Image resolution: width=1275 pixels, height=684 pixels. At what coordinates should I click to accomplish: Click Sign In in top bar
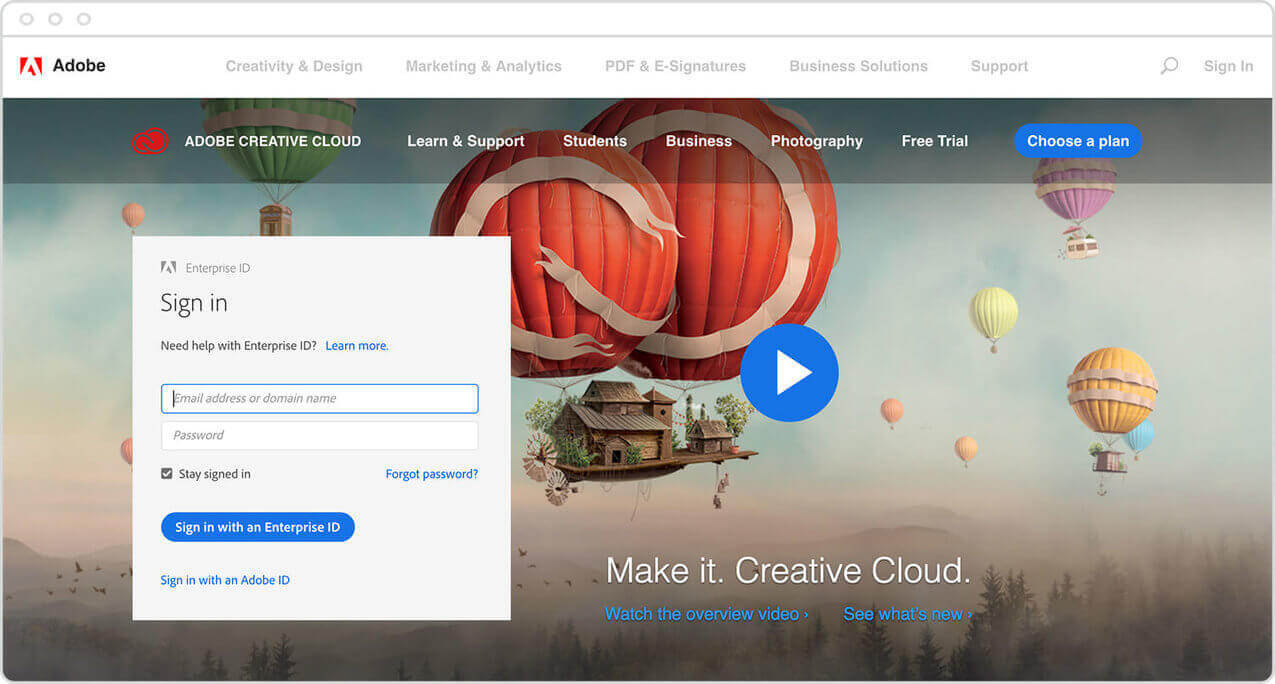[x=1228, y=66]
